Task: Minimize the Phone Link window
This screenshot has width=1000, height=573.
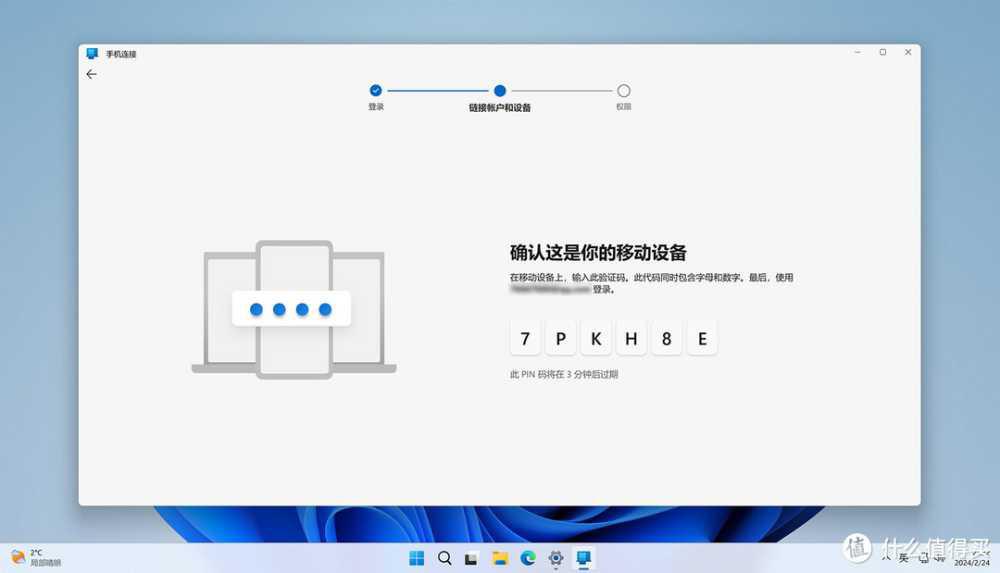Action: coord(858,52)
